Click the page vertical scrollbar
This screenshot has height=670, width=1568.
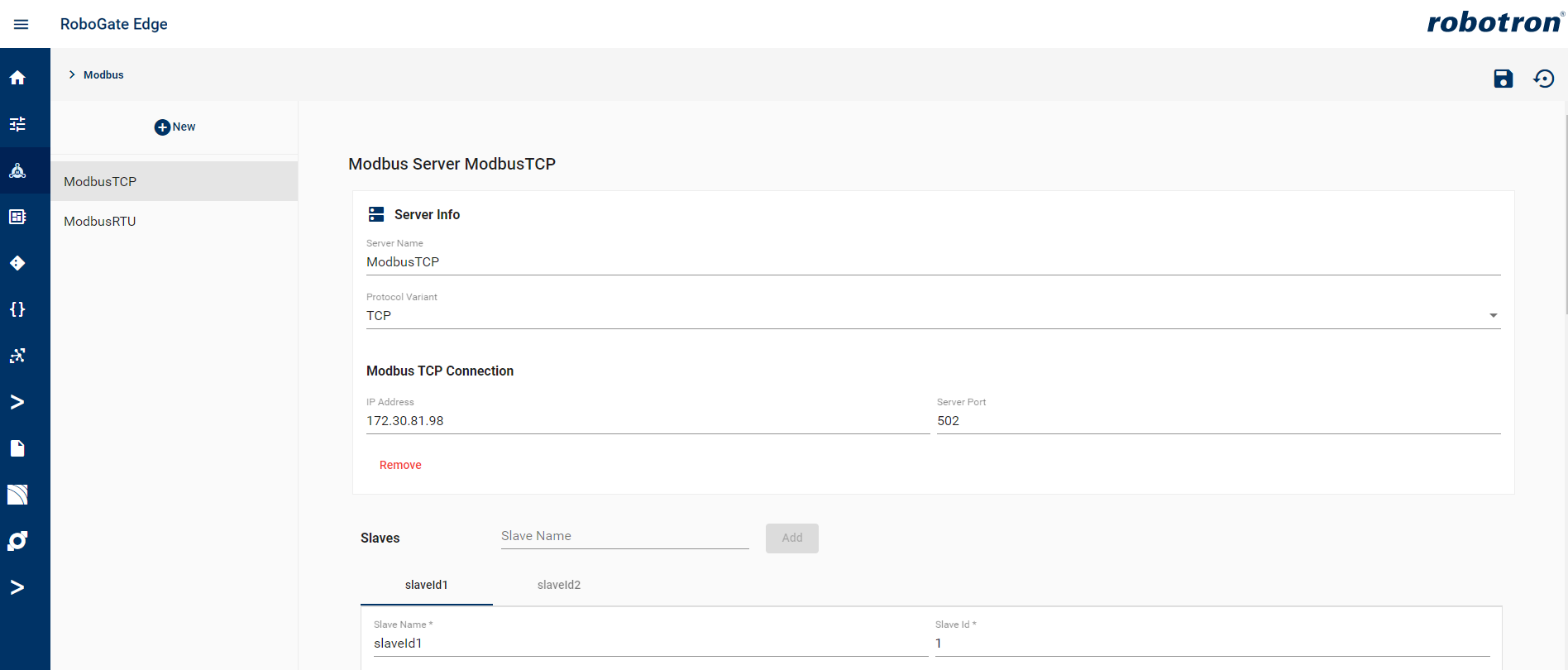[x=1566, y=215]
